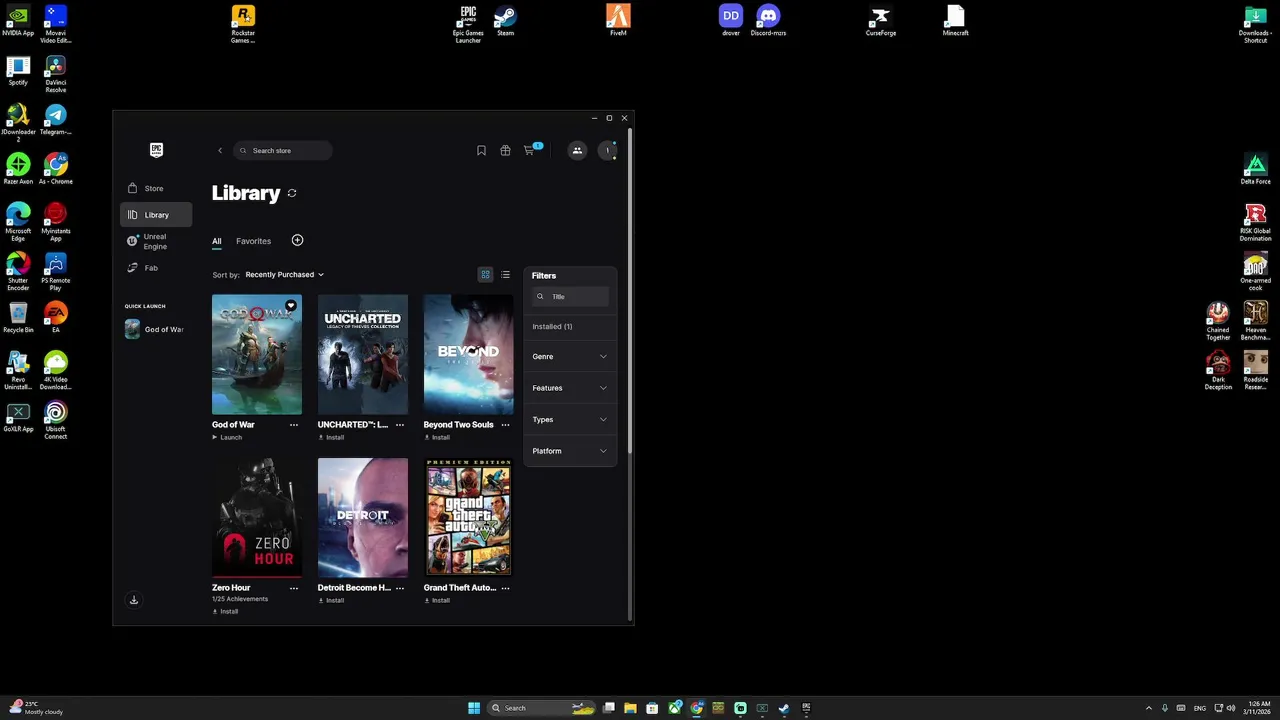Click God of War in Quick Launch
Viewport: 1280px width, 720px height.
point(155,329)
